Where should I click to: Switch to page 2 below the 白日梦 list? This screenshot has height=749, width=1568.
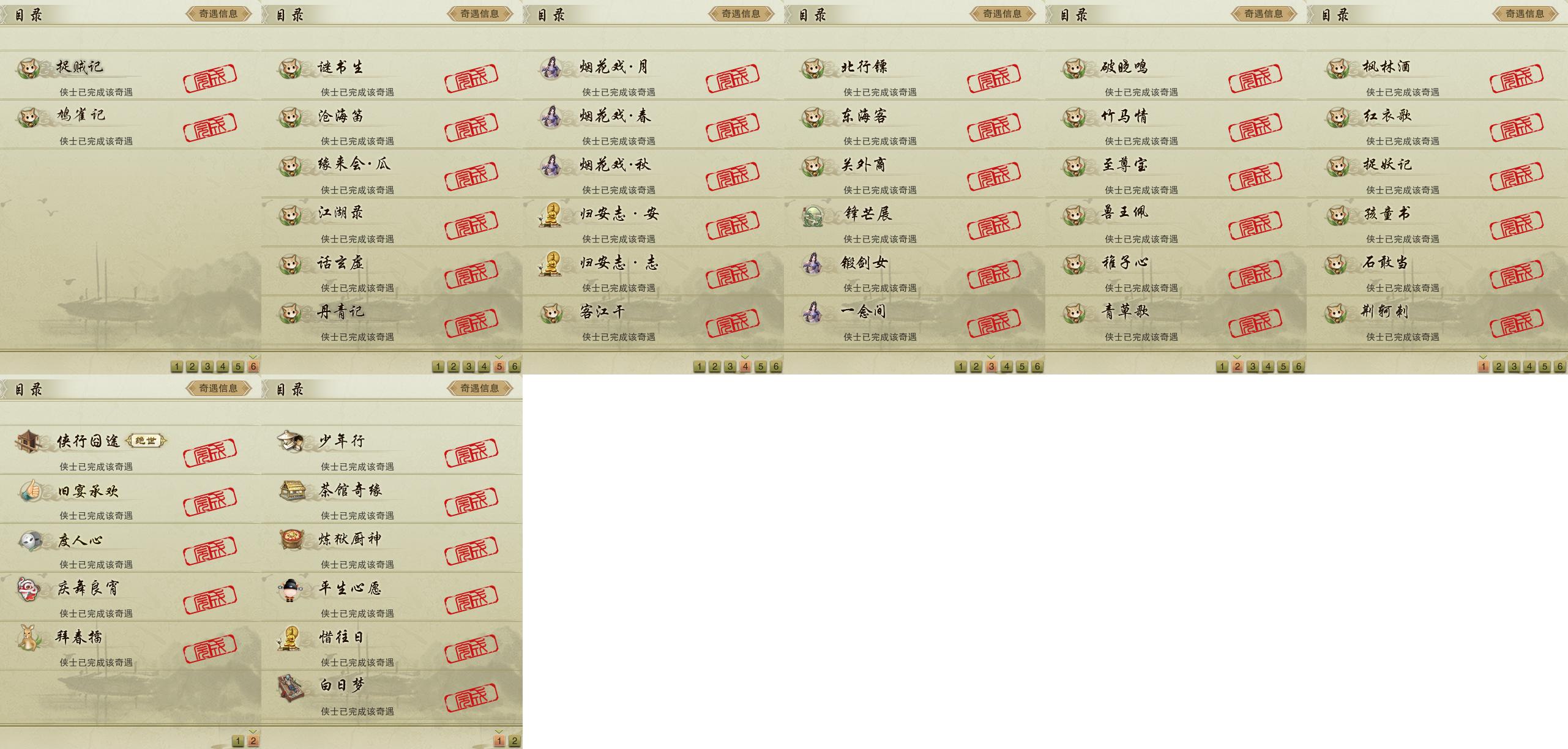click(x=514, y=741)
